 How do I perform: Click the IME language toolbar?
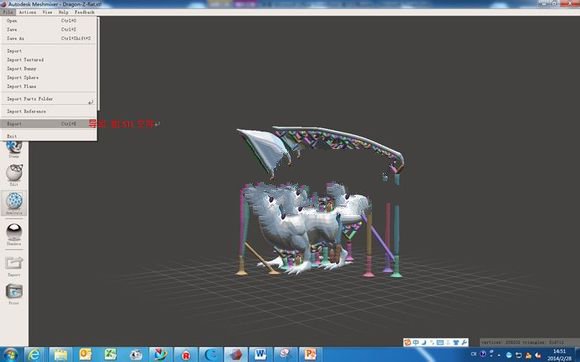[x=435, y=342]
